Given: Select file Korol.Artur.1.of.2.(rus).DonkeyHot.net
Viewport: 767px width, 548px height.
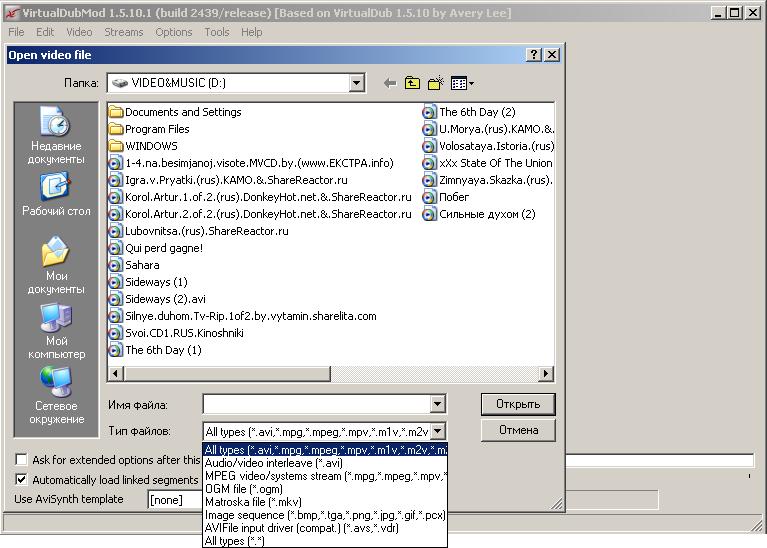Looking at the screenshot, I should point(260,197).
